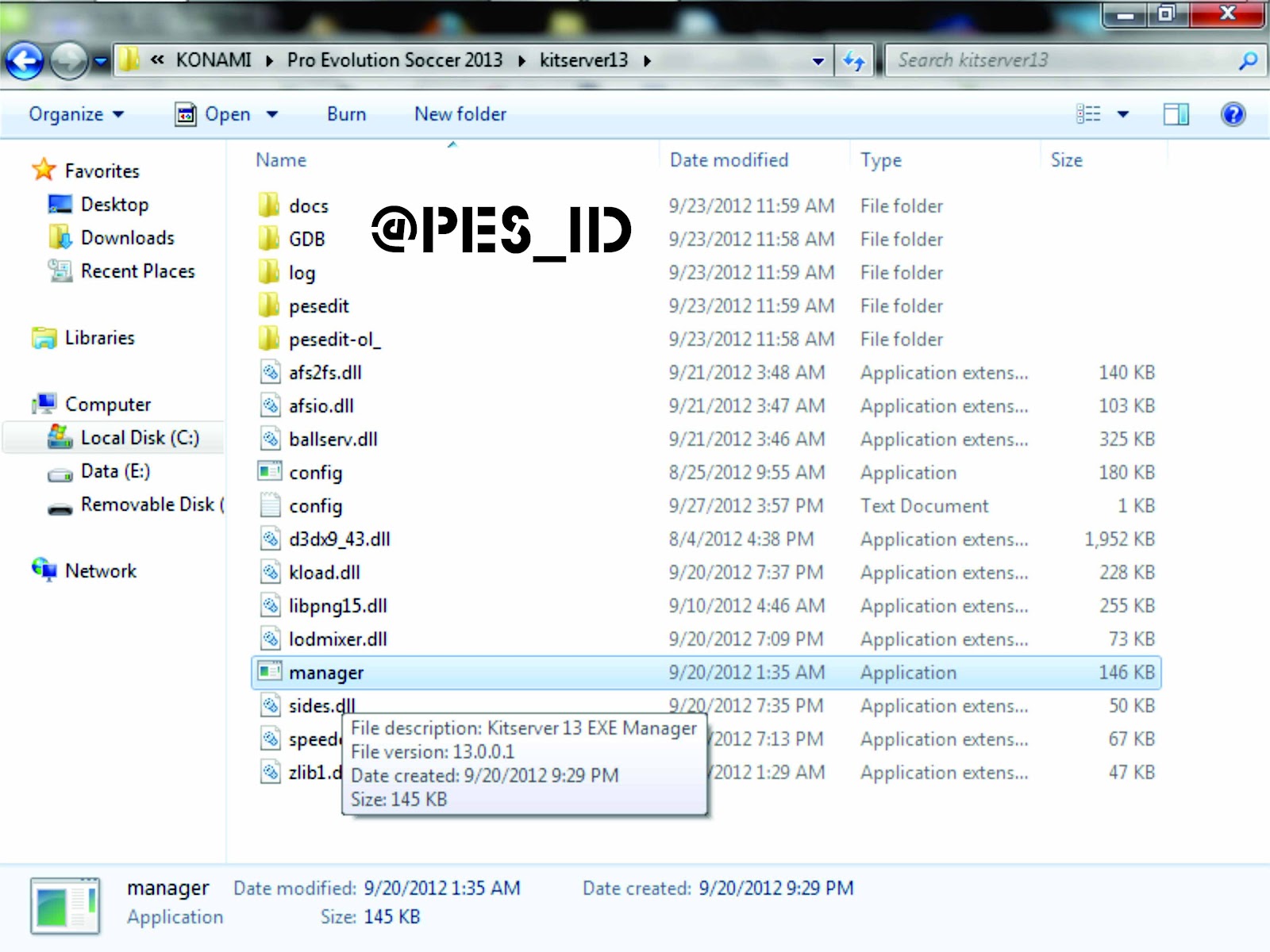1270x952 pixels.
Task: Select the config Text Document icon
Action: click(271, 505)
